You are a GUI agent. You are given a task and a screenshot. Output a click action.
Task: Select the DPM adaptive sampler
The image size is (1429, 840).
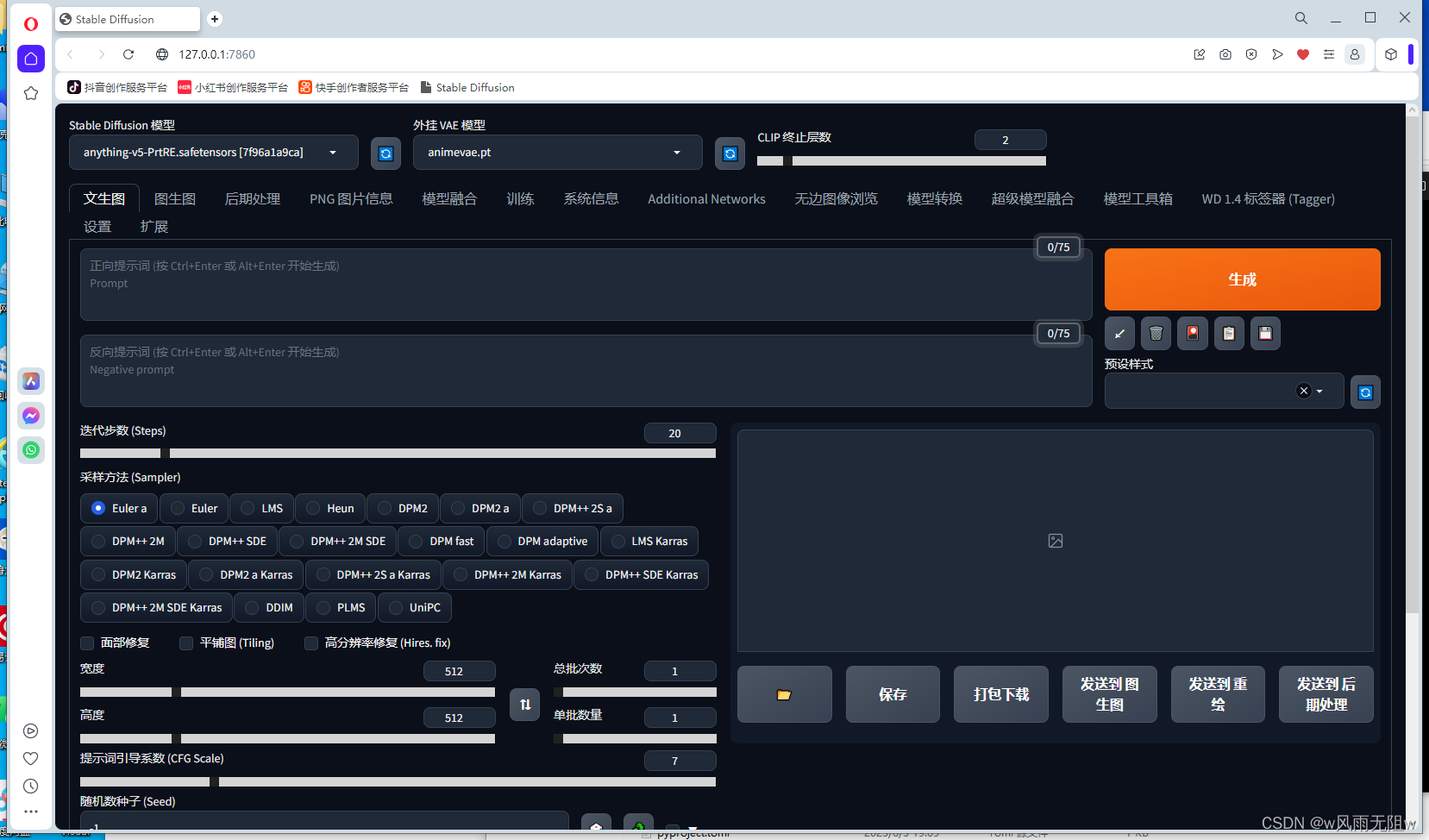coord(542,542)
